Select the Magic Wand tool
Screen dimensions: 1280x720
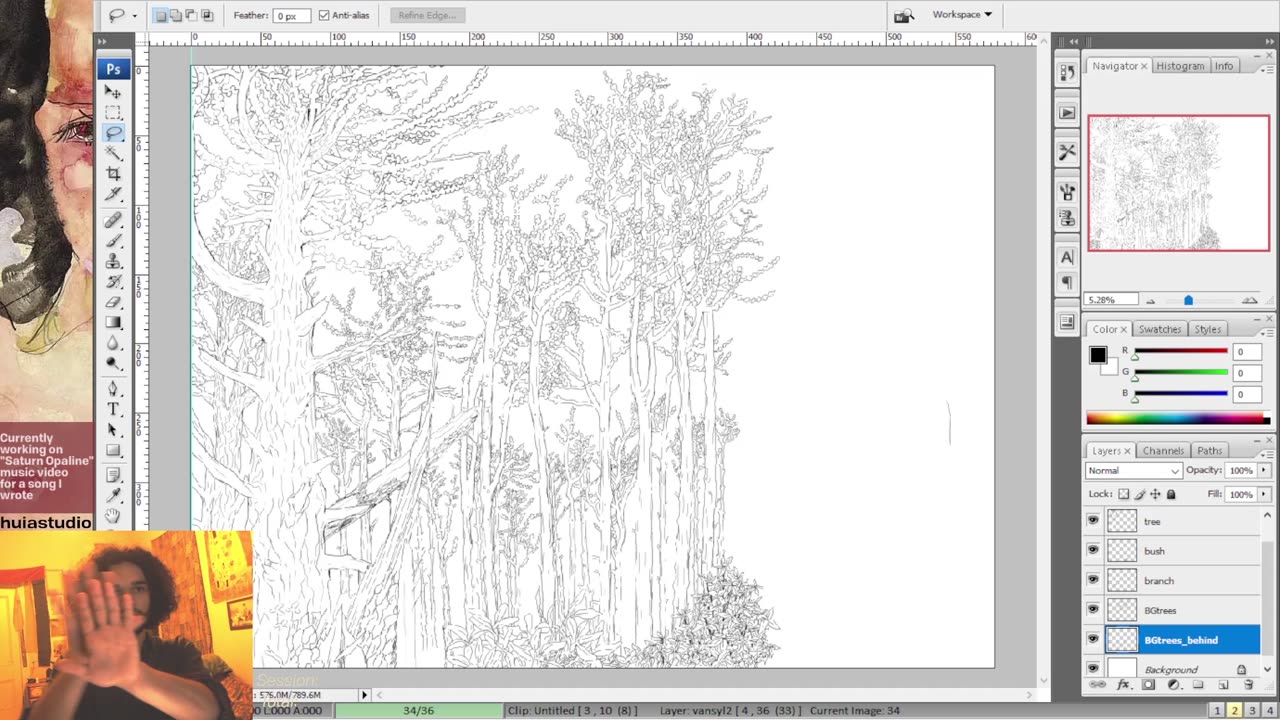tap(113, 153)
